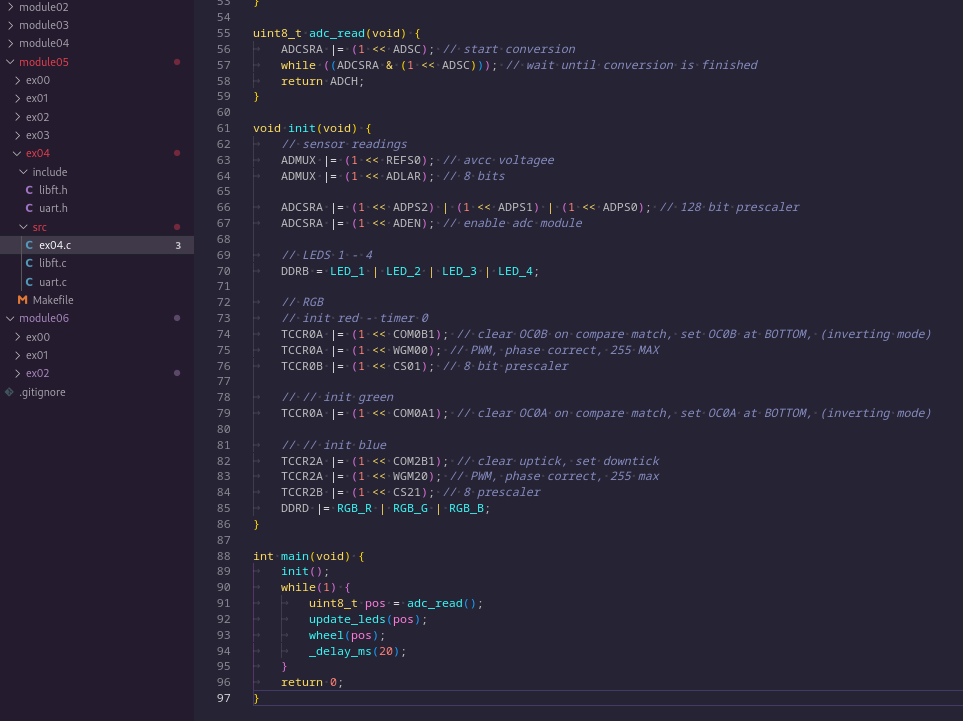Collapse the include folder chevron
This screenshot has width=963, height=721.
[23, 172]
